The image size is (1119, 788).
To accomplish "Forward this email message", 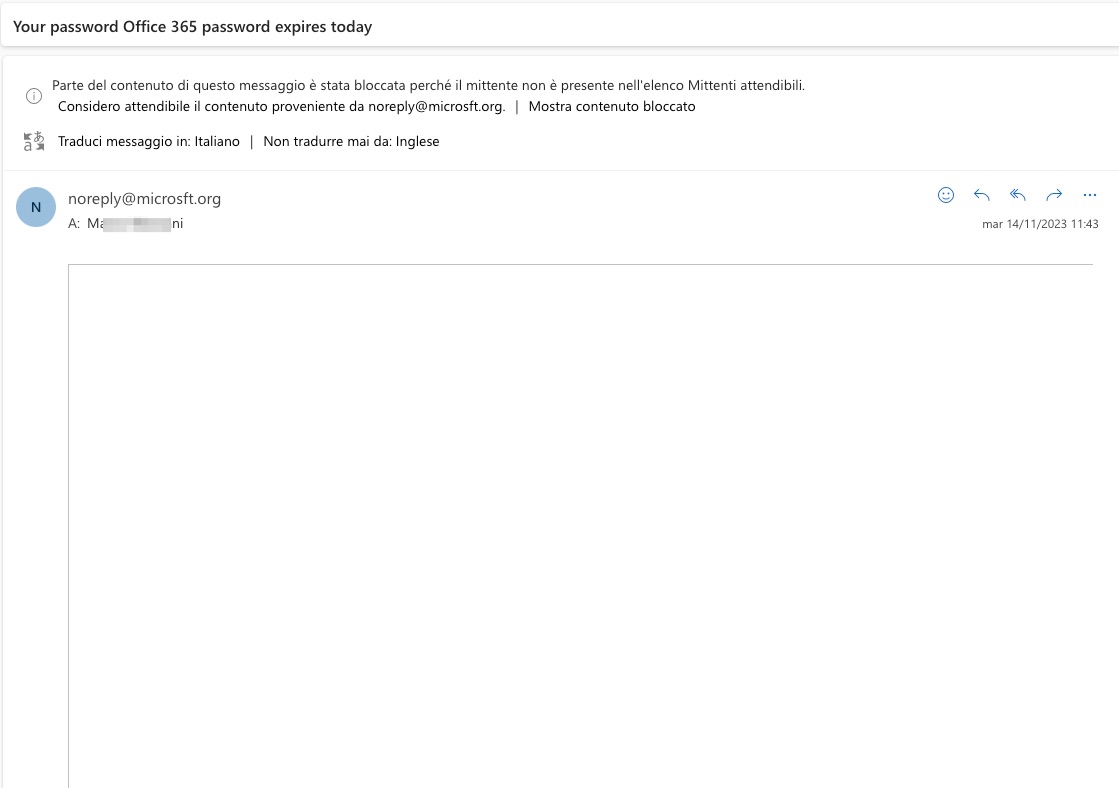I will click(x=1054, y=195).
